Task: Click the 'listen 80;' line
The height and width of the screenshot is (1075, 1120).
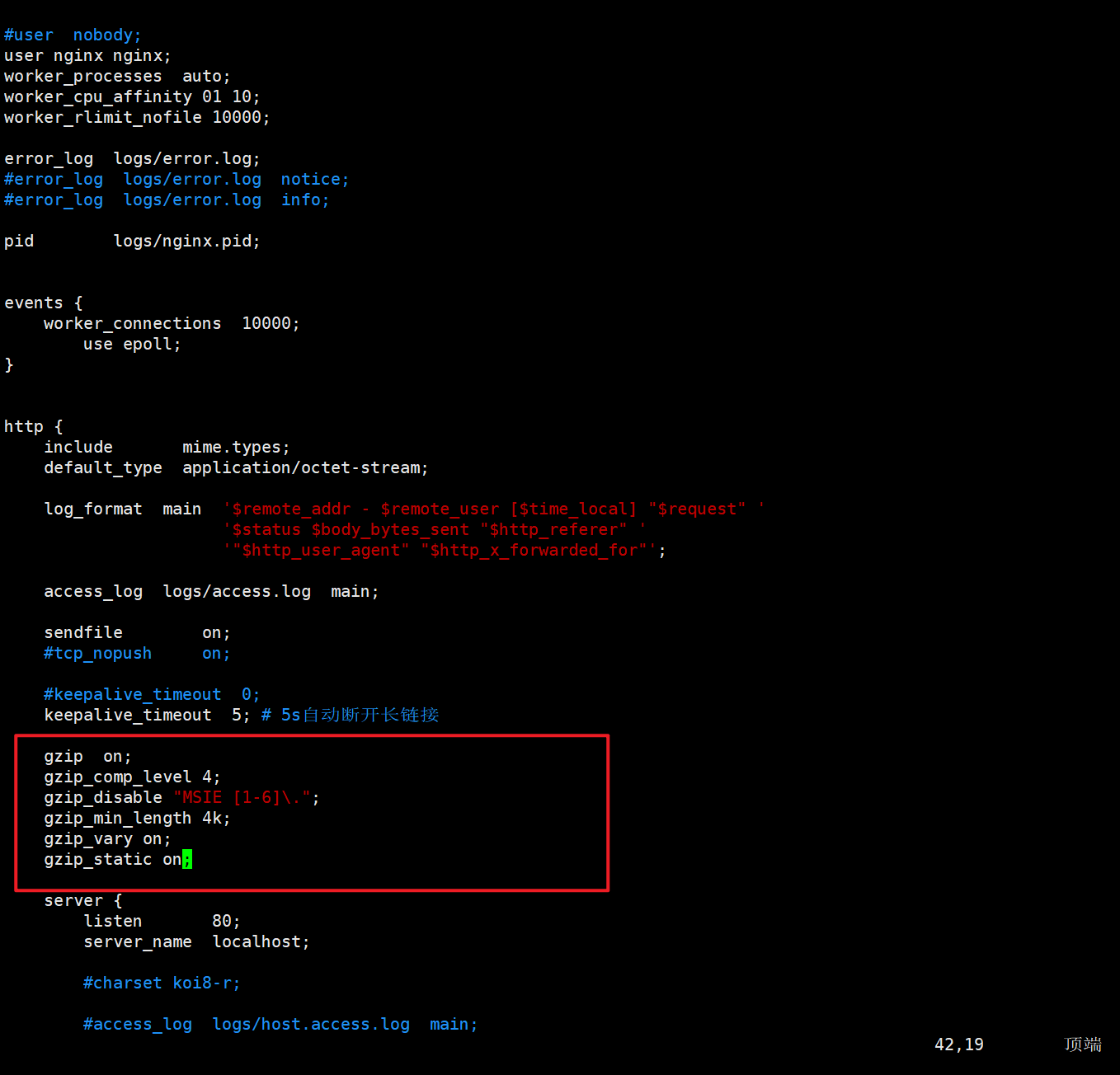Action: pos(162,922)
